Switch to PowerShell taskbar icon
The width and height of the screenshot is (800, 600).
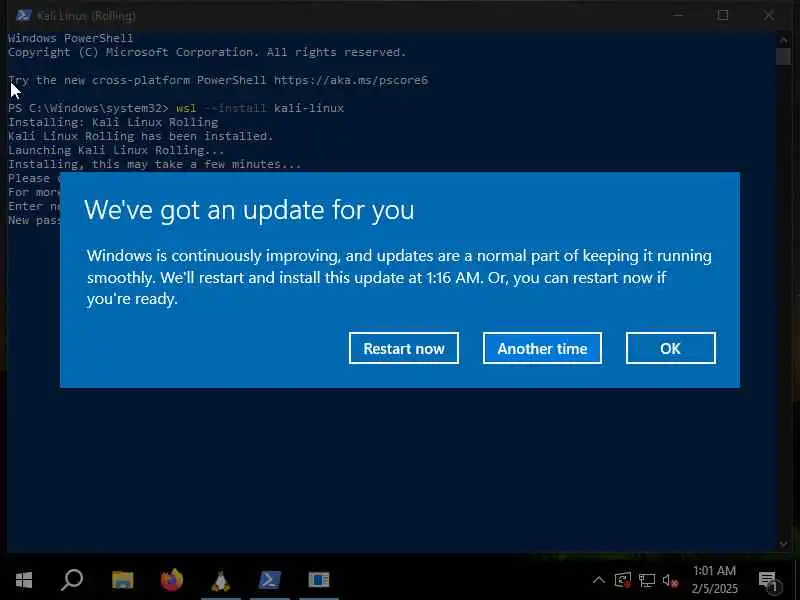tap(269, 580)
